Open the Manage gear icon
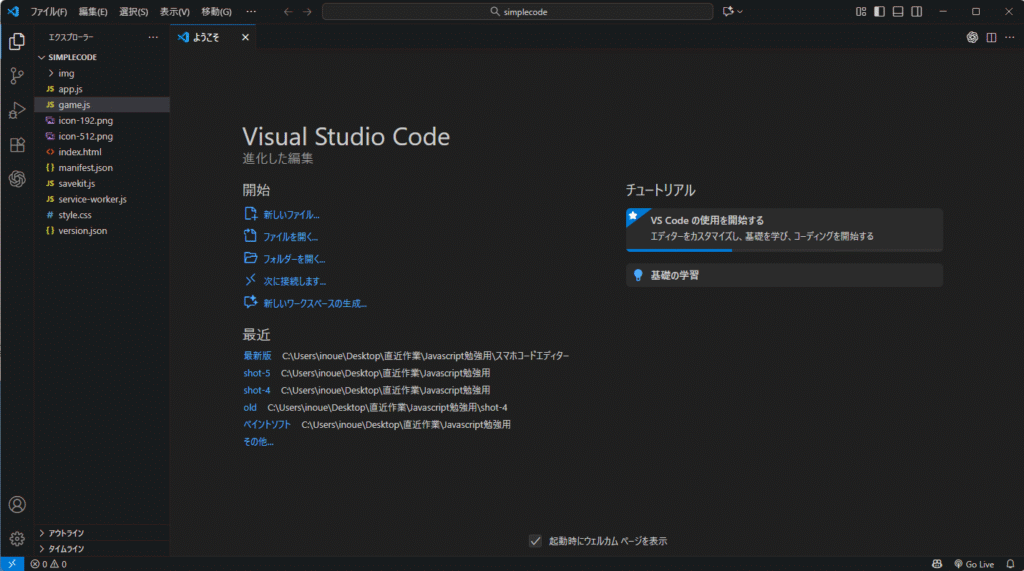The width and height of the screenshot is (1024, 571). click(x=17, y=539)
